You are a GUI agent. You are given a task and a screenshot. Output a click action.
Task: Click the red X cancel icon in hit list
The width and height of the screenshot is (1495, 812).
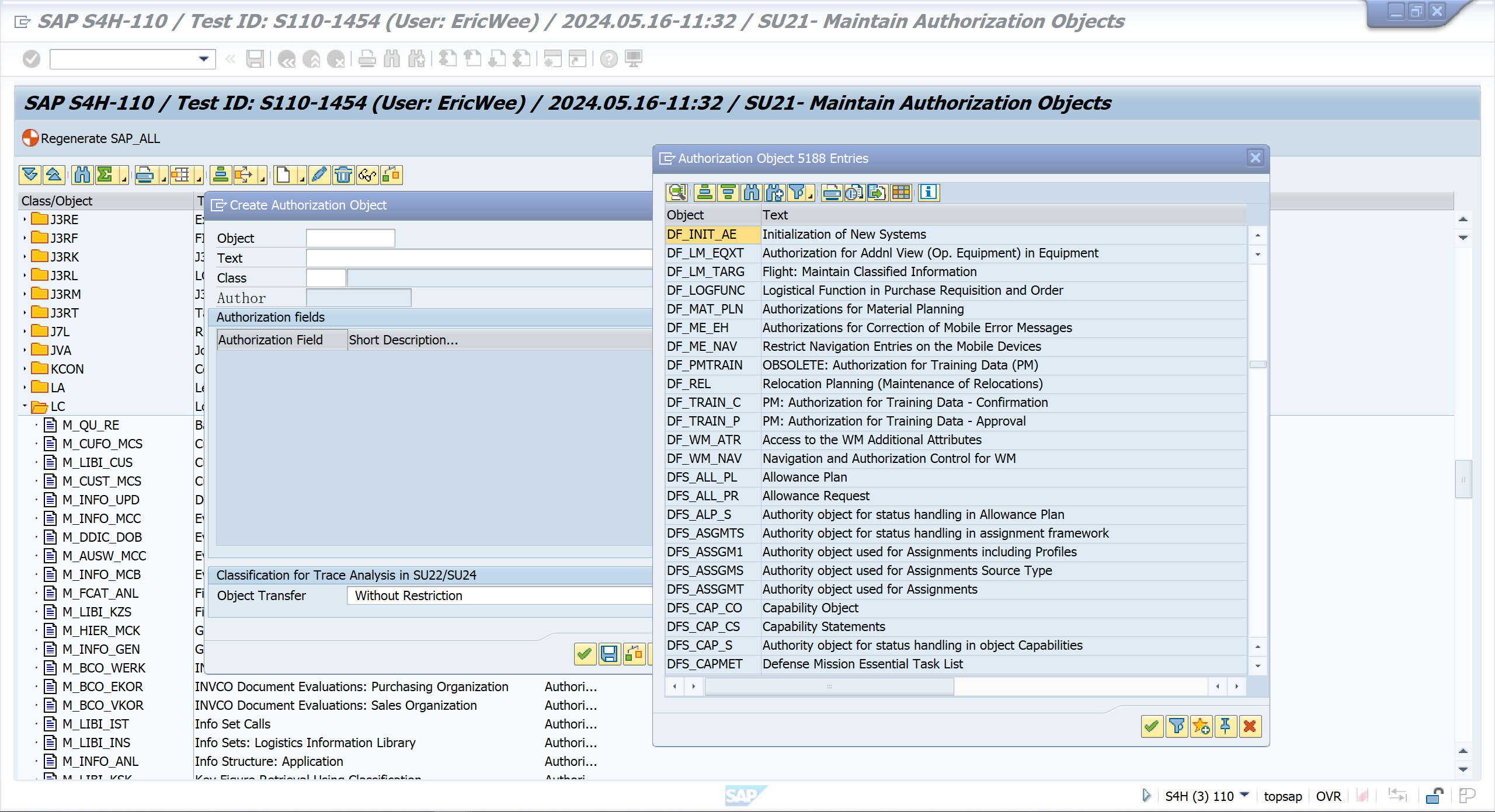[x=1250, y=726]
